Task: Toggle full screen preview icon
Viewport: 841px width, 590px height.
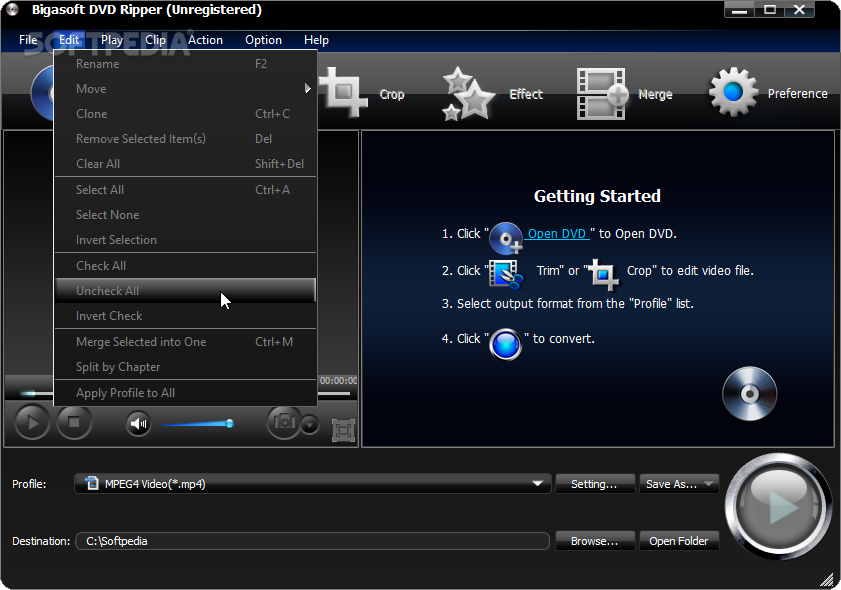Action: pyautogui.click(x=343, y=430)
